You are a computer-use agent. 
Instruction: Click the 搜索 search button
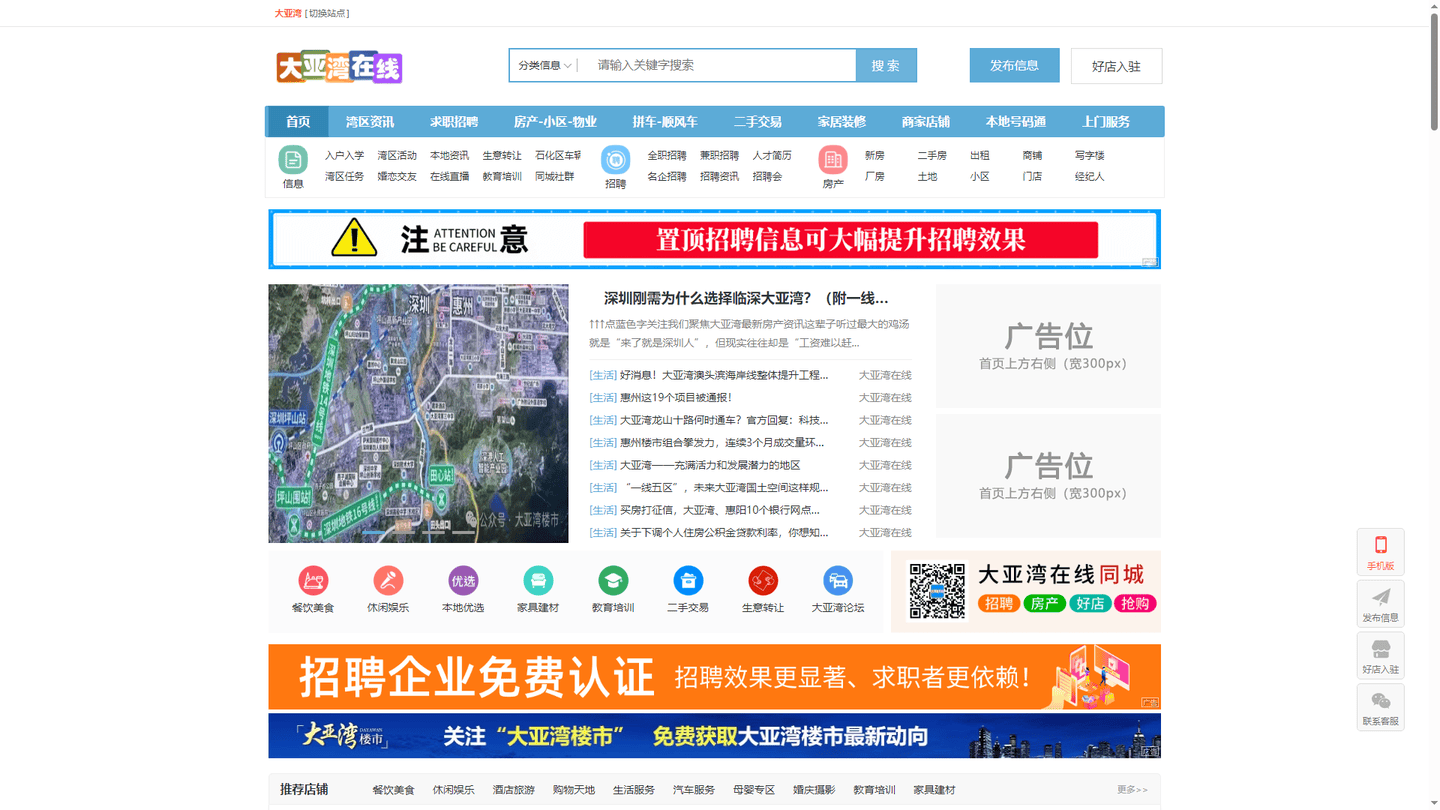click(886, 65)
